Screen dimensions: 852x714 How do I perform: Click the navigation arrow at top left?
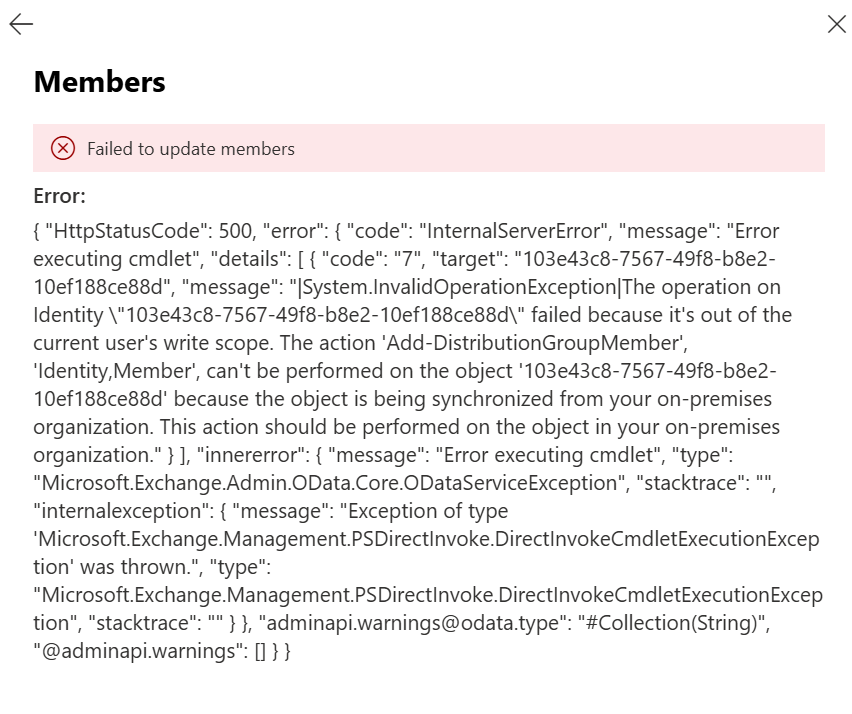tap(20, 24)
